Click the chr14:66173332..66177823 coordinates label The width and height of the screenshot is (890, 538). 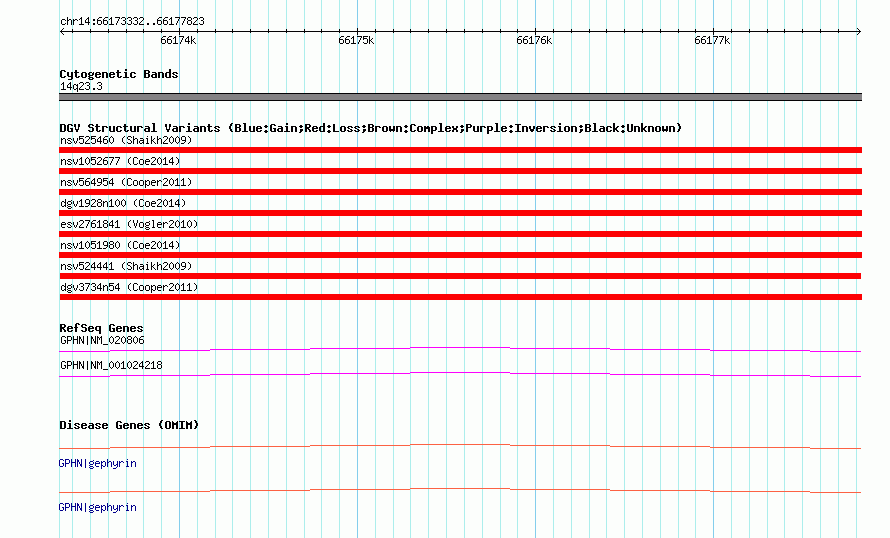pos(132,21)
